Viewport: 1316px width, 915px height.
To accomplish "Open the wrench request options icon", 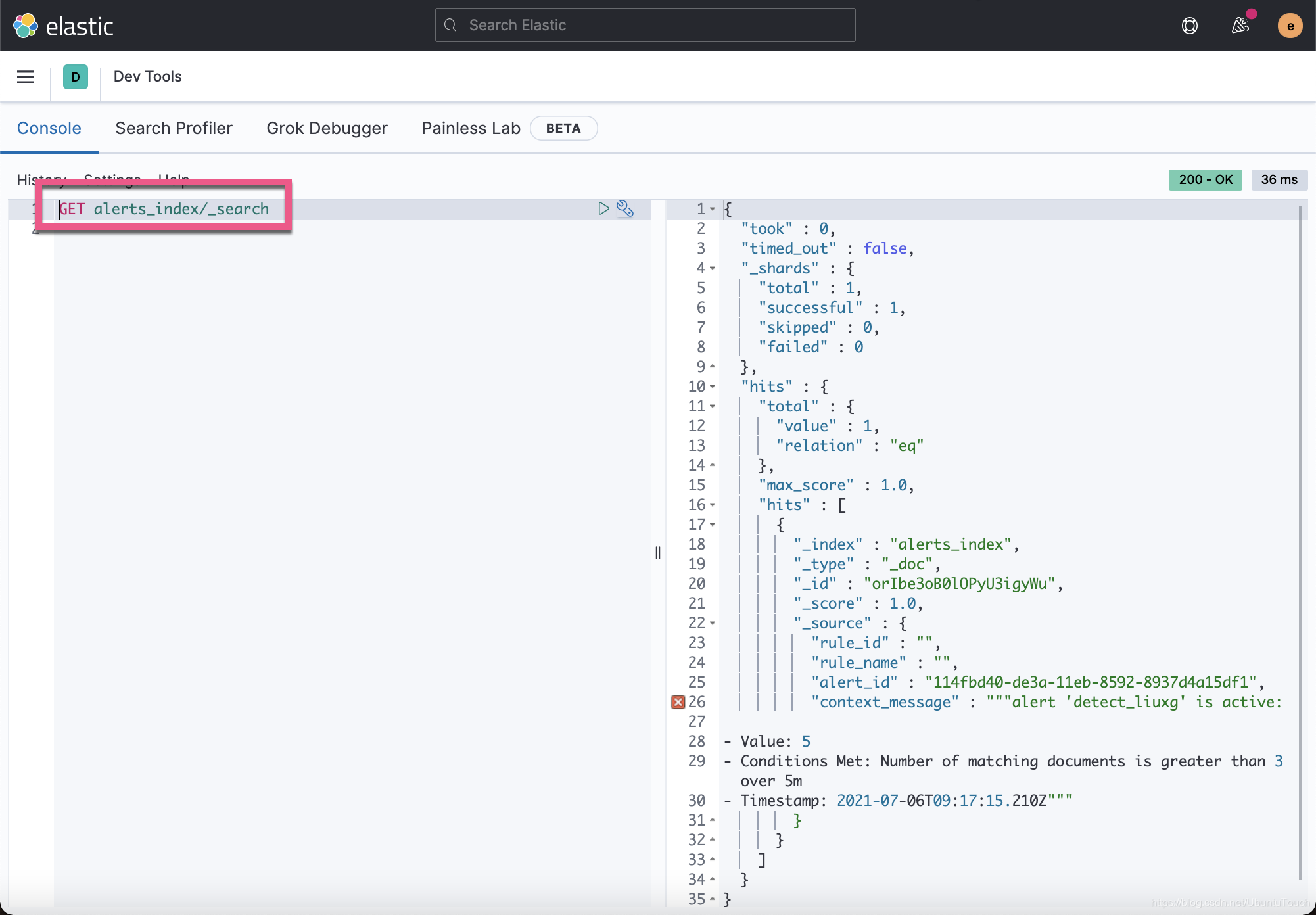I will [x=625, y=209].
